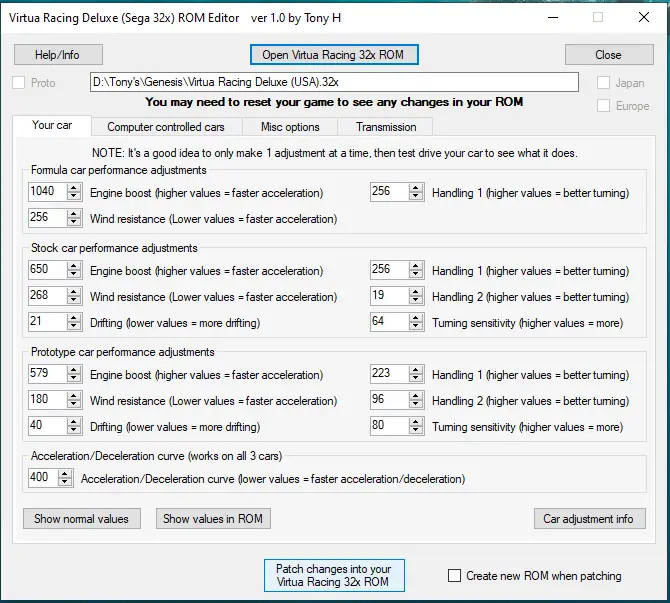This screenshot has width=670, height=603.
Task: Click Open Virtua Racing 32x ROM button
Action: (x=334, y=55)
